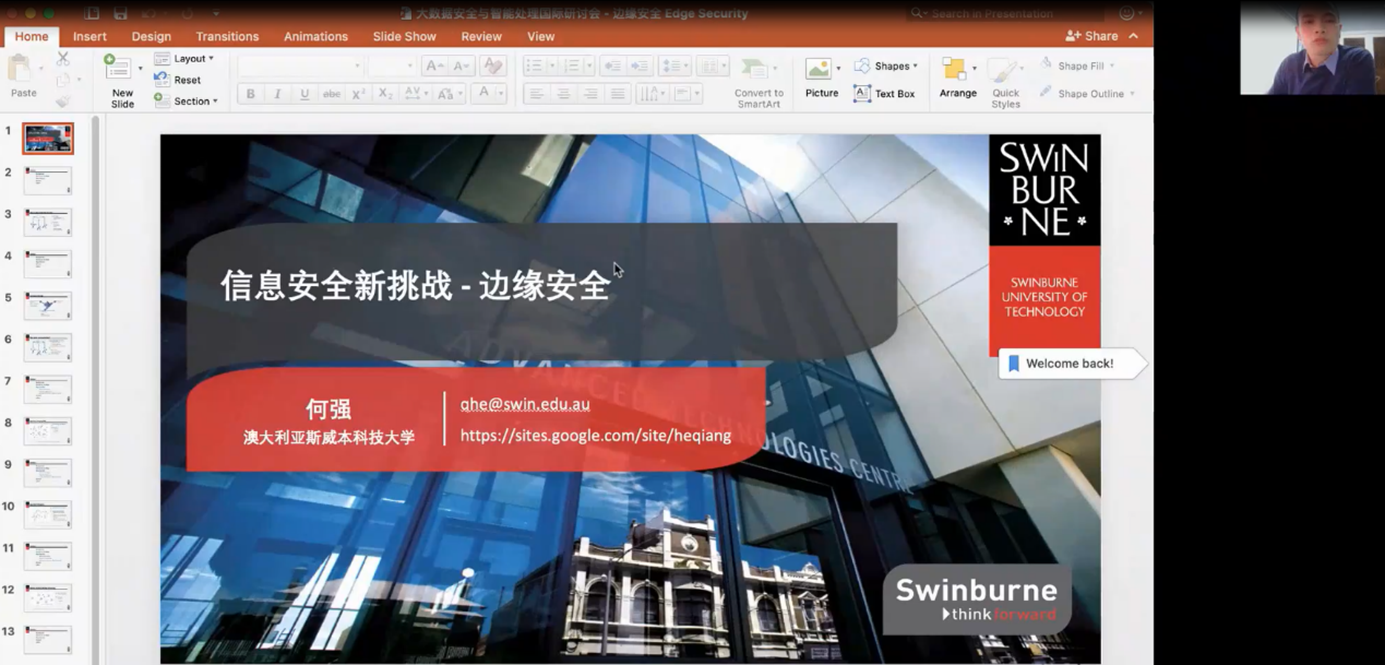Toggle bold formatting

click(250, 94)
